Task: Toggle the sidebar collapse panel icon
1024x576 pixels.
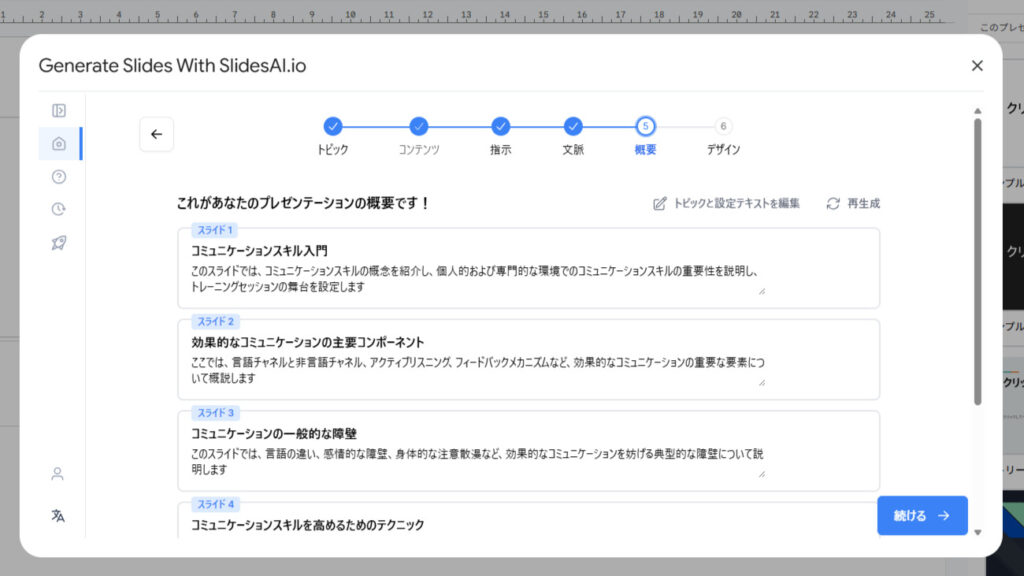Action: [x=59, y=111]
